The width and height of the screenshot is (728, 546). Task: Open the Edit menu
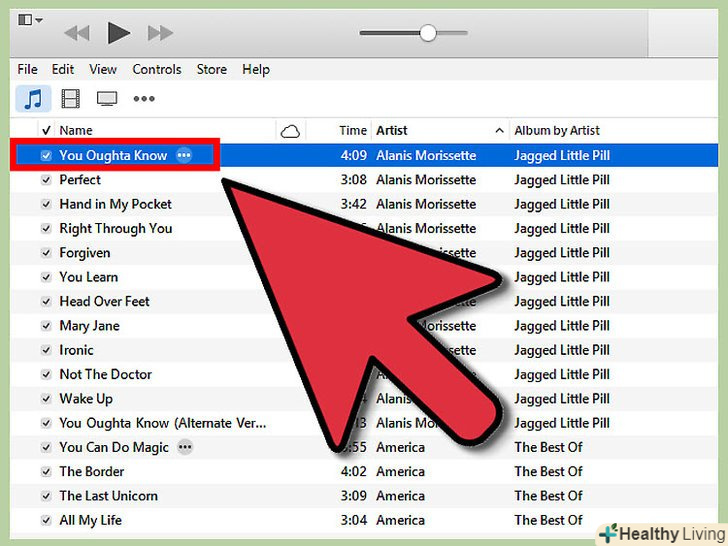tap(63, 69)
